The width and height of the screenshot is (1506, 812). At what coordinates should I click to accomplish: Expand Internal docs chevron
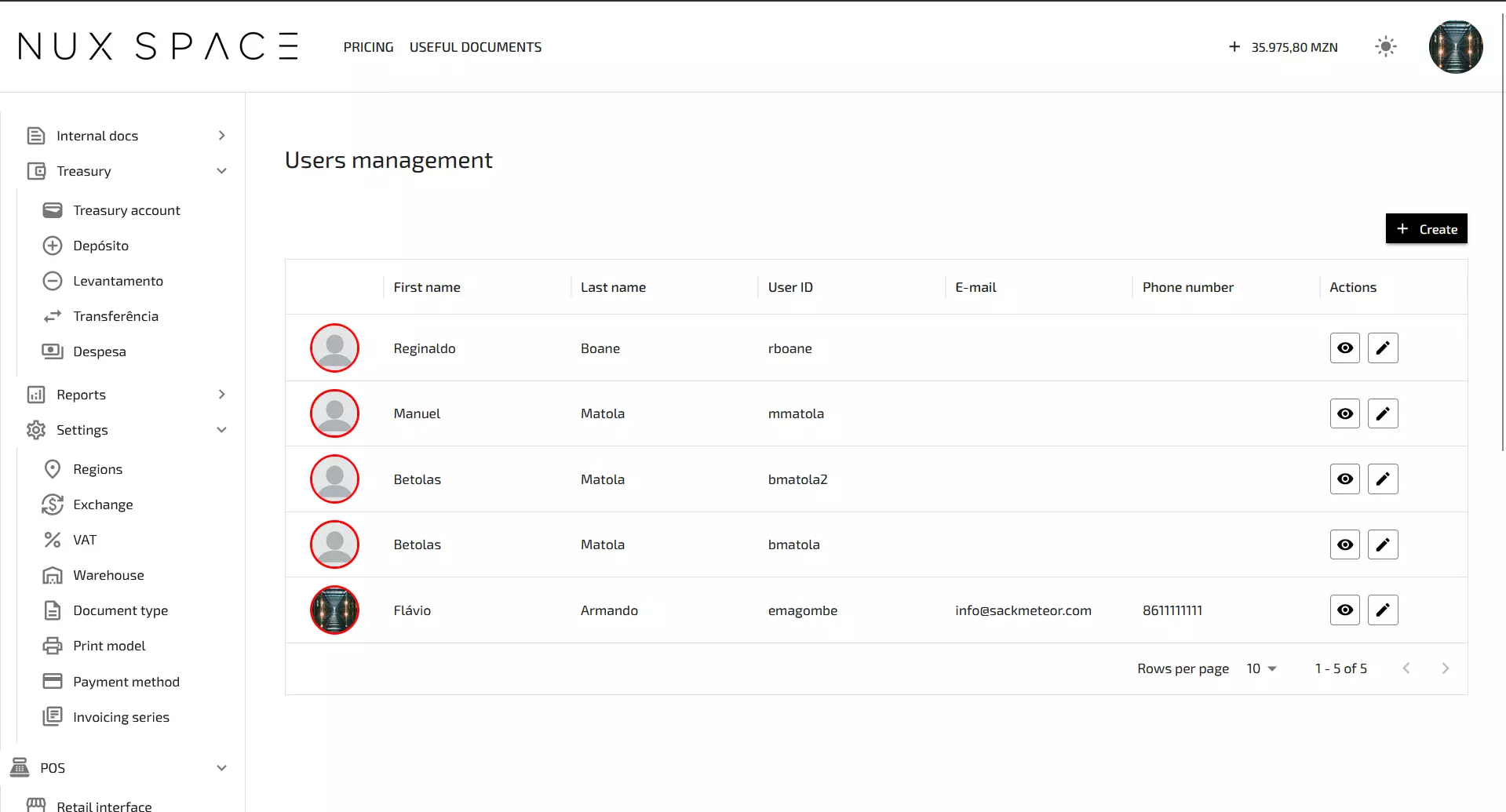(222, 136)
